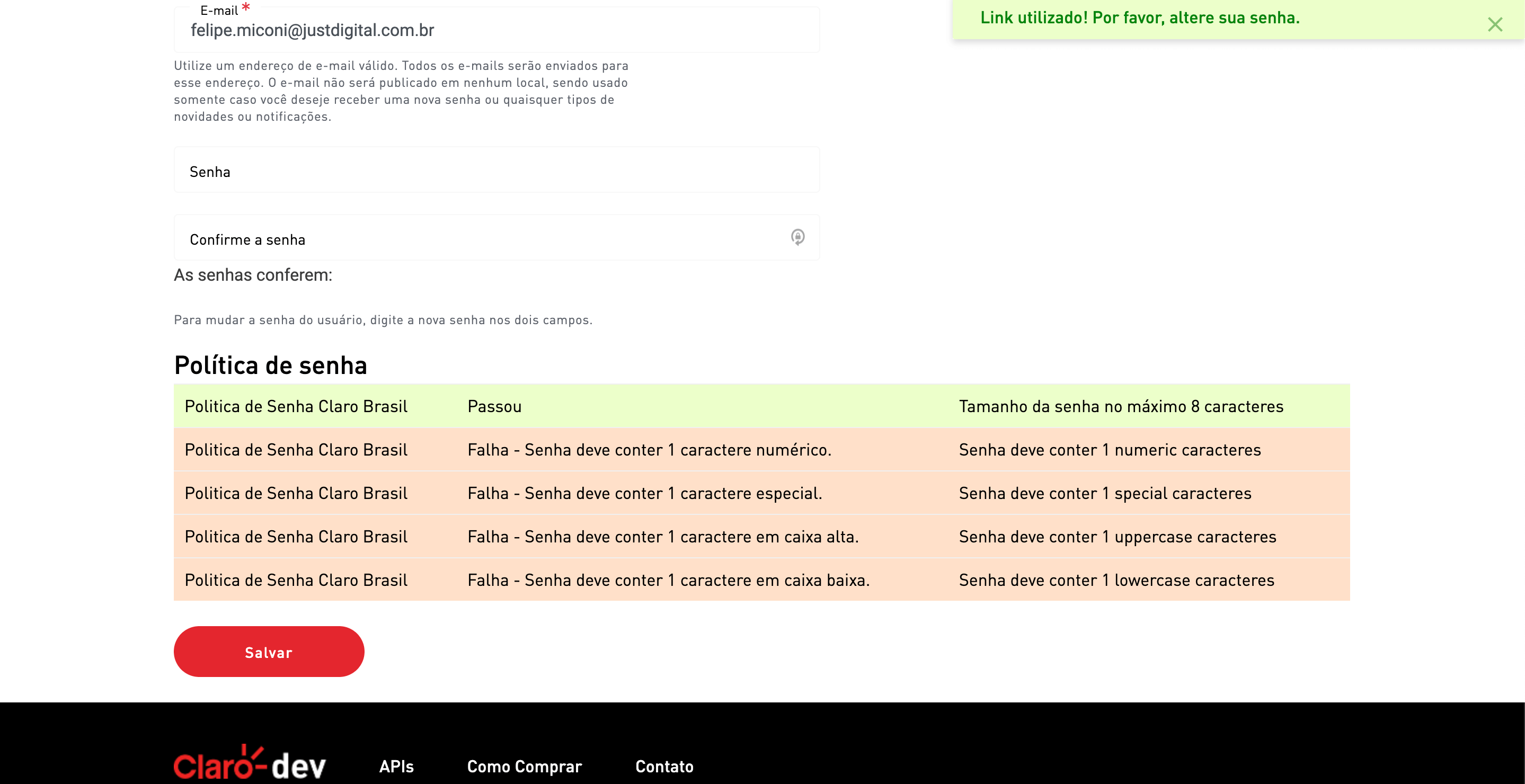Click the Salvar button
The image size is (1525, 784).
coord(269,652)
